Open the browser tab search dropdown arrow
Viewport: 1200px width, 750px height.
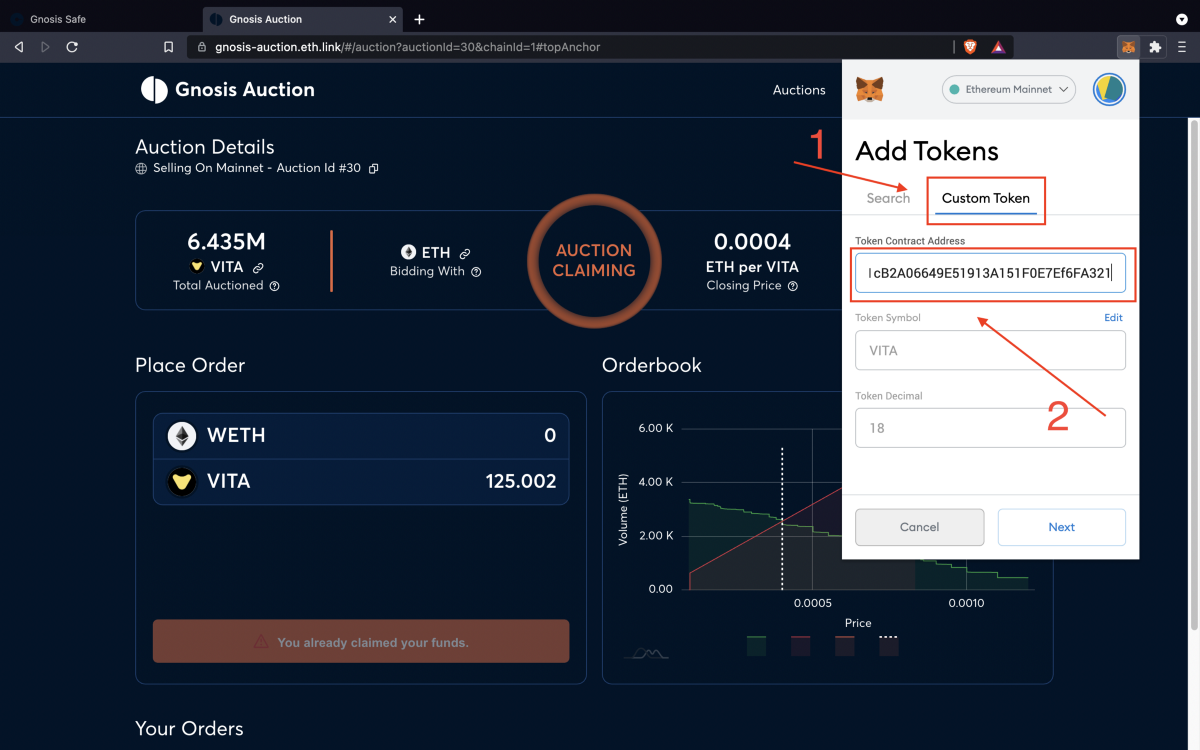1181,19
